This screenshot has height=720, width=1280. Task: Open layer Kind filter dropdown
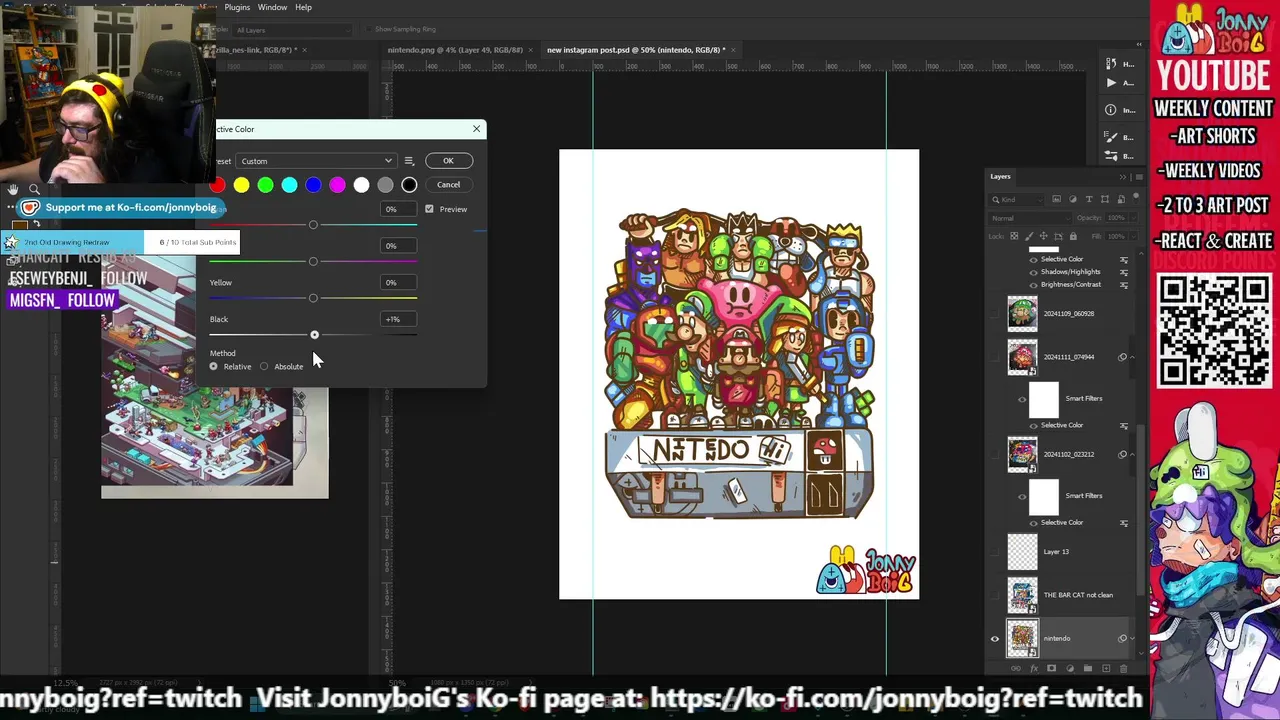click(x=1016, y=199)
